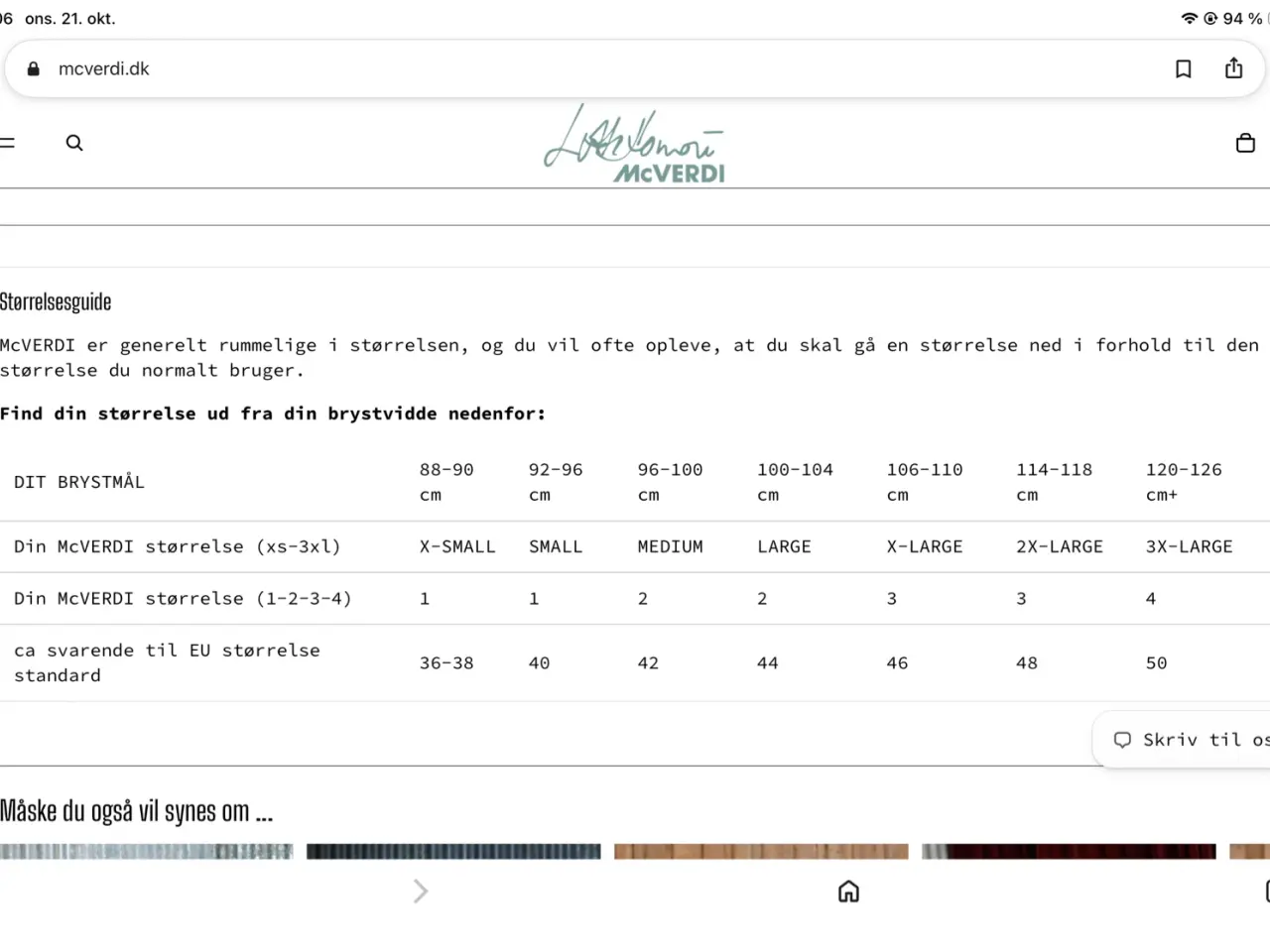Select the '88-90 cm' table cell
Viewport: 1270px width, 952px height.
point(446,482)
